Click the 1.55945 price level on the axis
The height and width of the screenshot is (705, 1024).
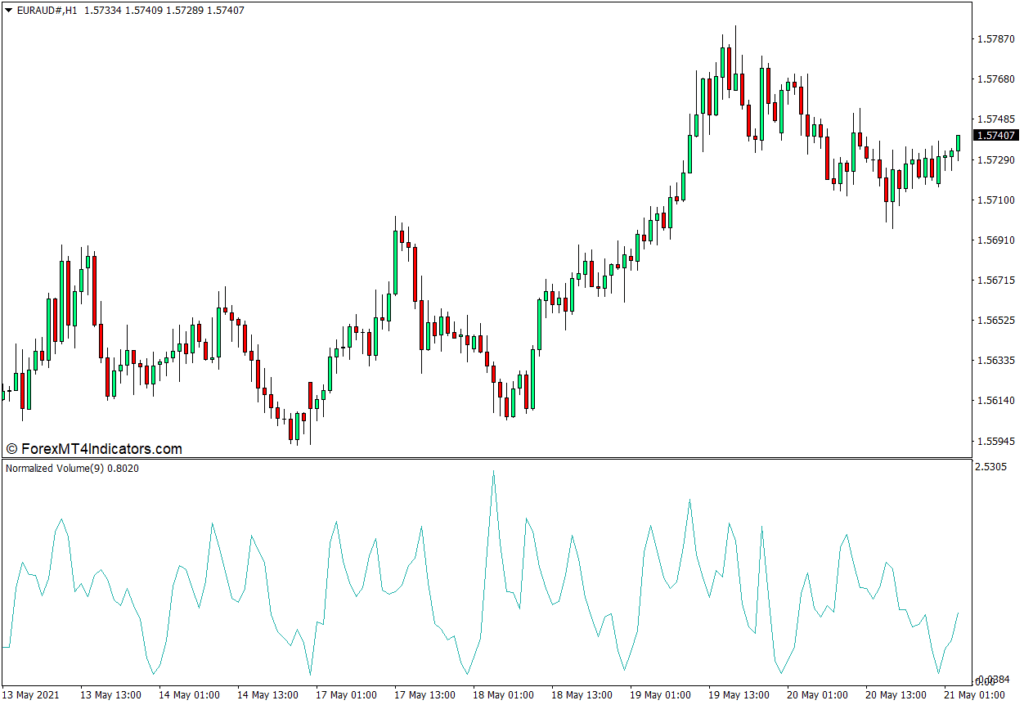click(x=995, y=441)
